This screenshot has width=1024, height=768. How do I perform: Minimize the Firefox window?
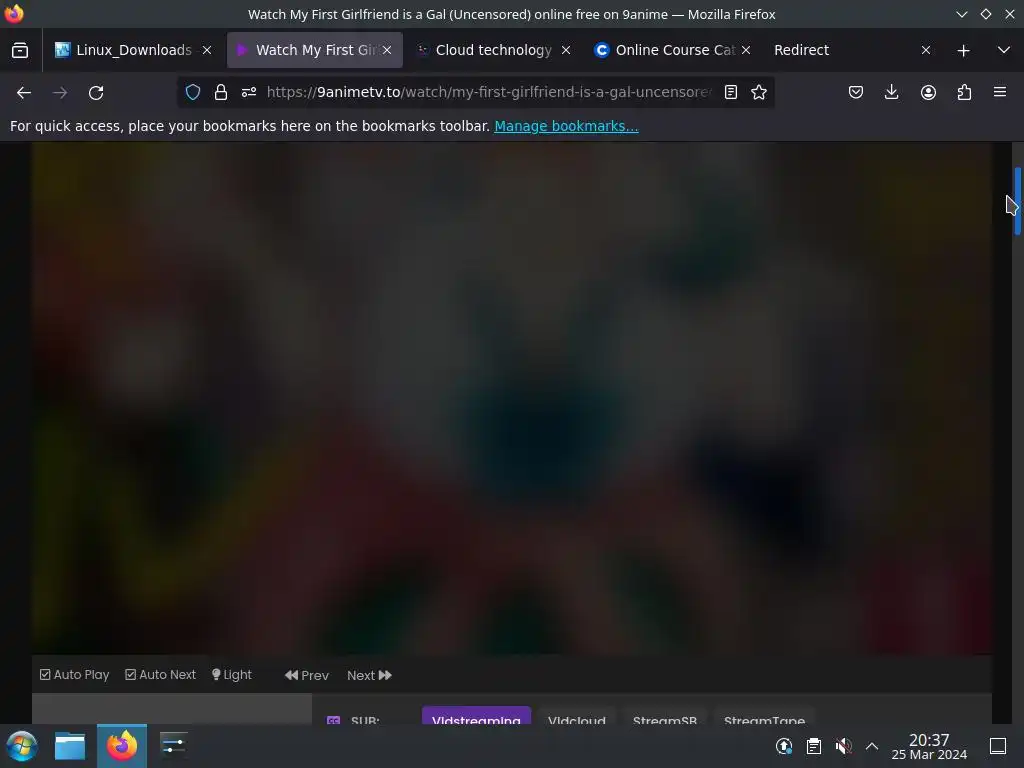[961, 14]
